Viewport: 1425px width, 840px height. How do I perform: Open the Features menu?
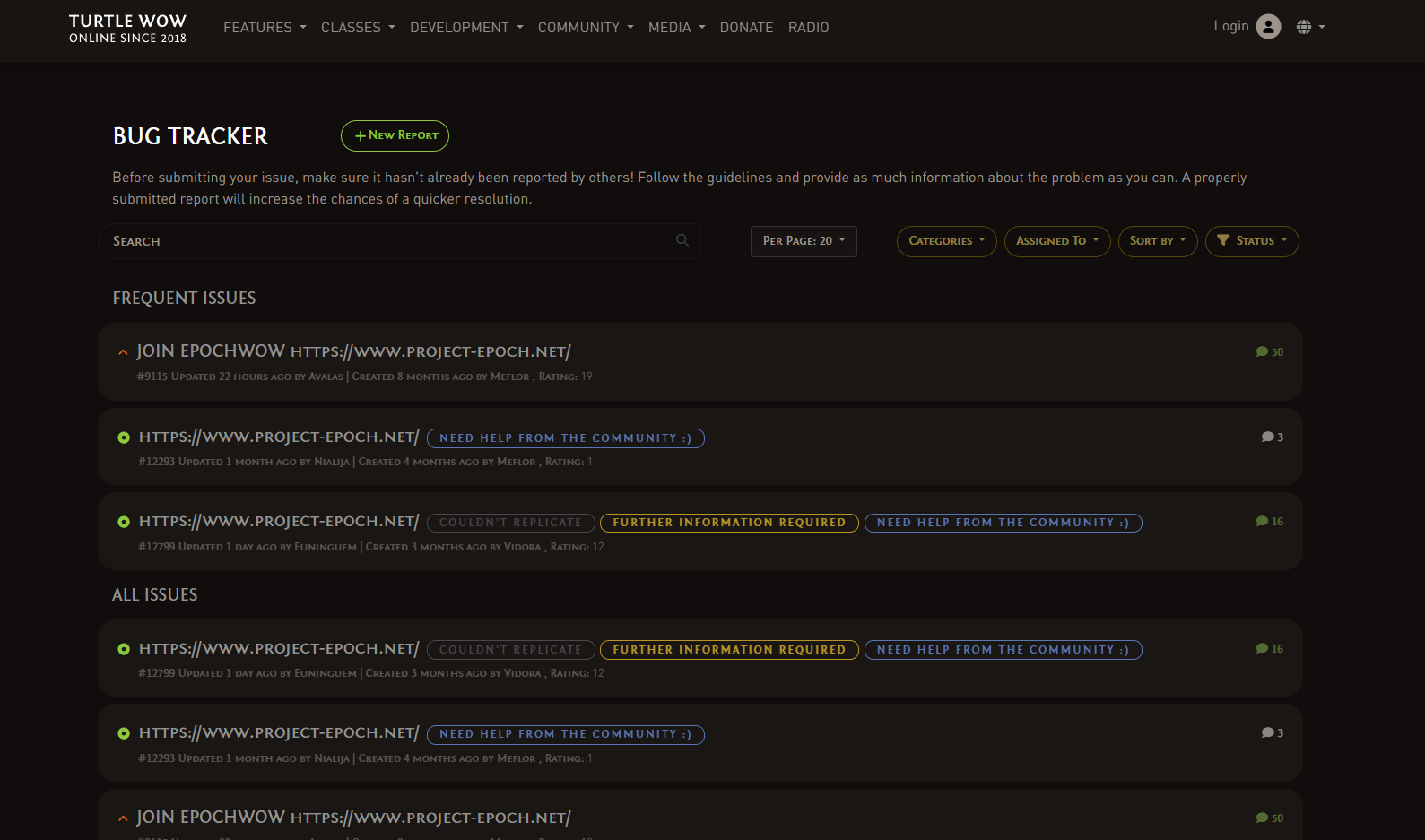[265, 28]
